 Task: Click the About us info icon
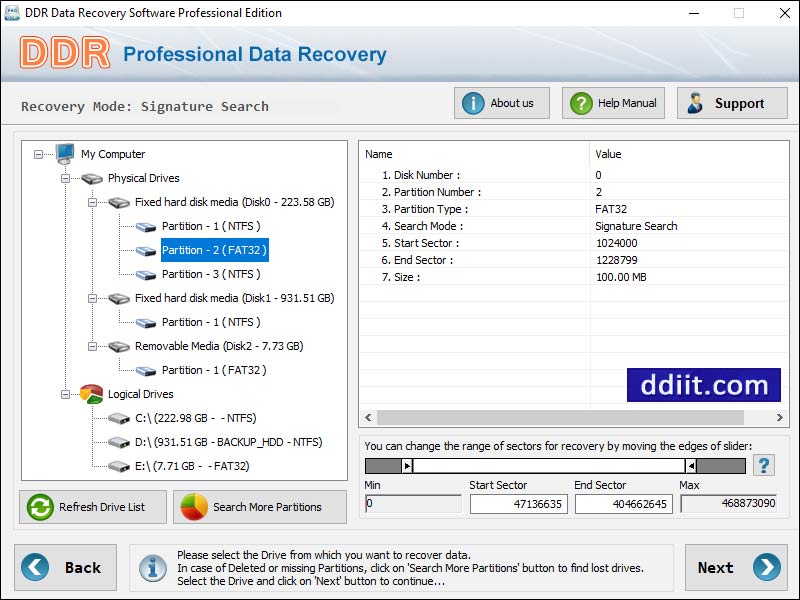point(473,102)
